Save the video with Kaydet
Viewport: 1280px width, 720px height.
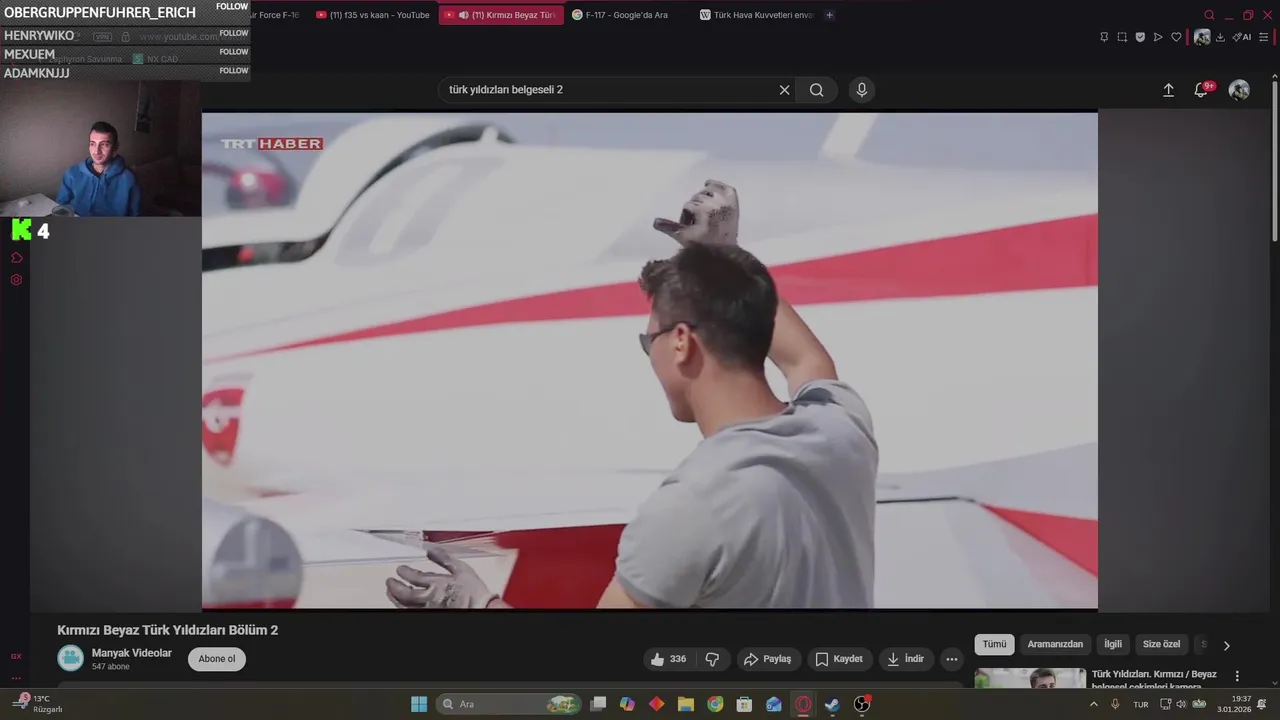pyautogui.click(x=839, y=659)
